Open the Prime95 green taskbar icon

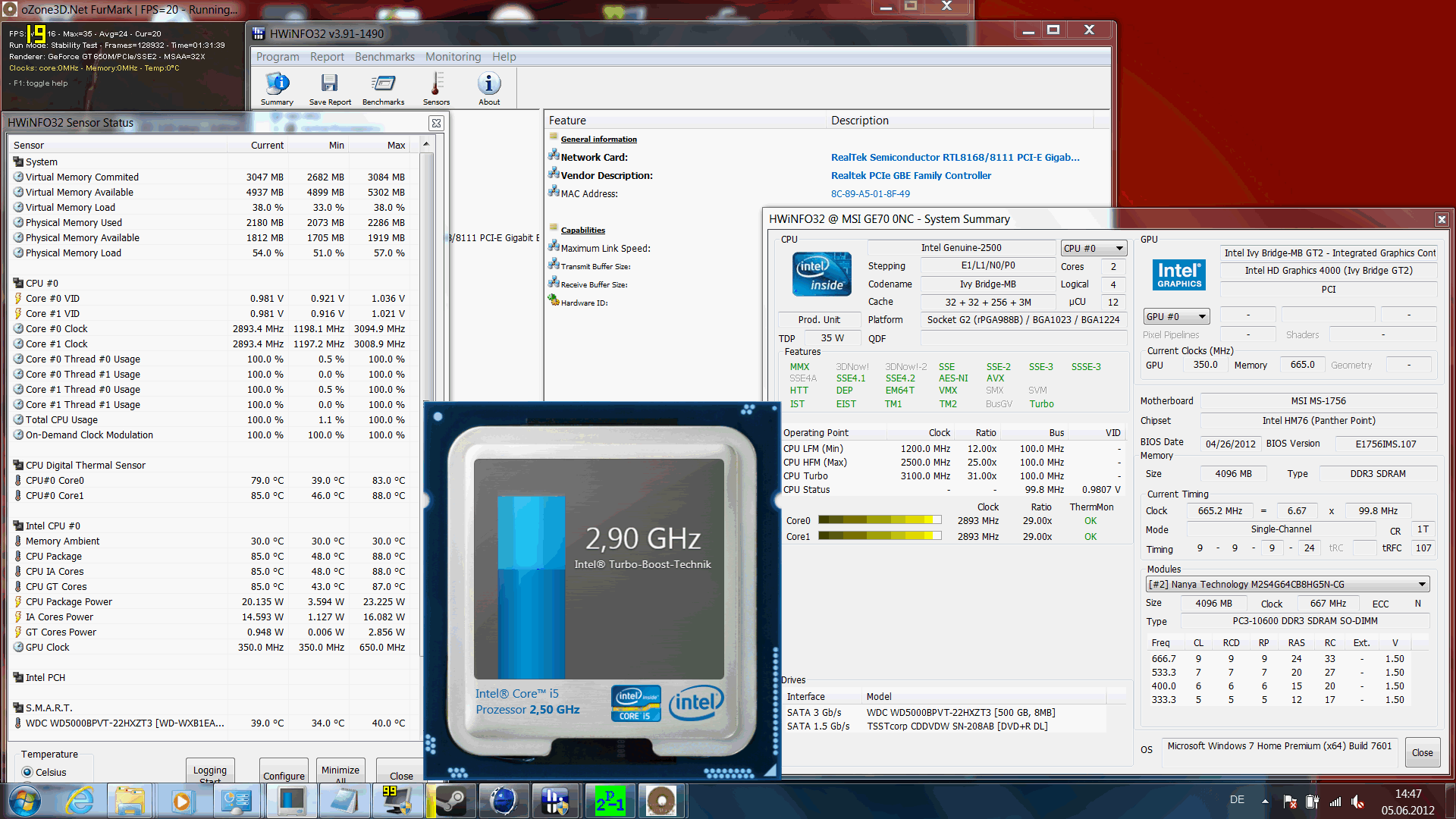pyautogui.click(x=609, y=801)
